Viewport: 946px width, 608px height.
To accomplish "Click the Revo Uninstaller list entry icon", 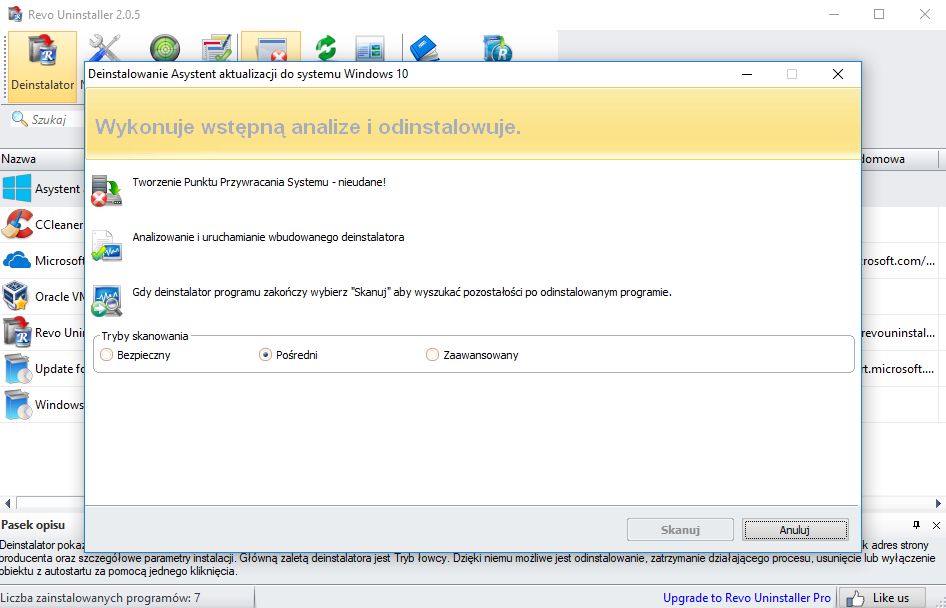I will (x=17, y=332).
